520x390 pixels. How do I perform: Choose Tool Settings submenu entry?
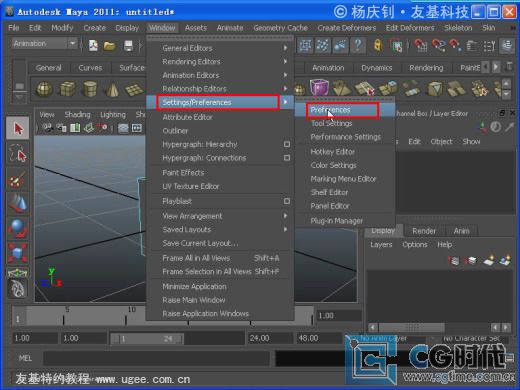pyautogui.click(x=345, y=123)
